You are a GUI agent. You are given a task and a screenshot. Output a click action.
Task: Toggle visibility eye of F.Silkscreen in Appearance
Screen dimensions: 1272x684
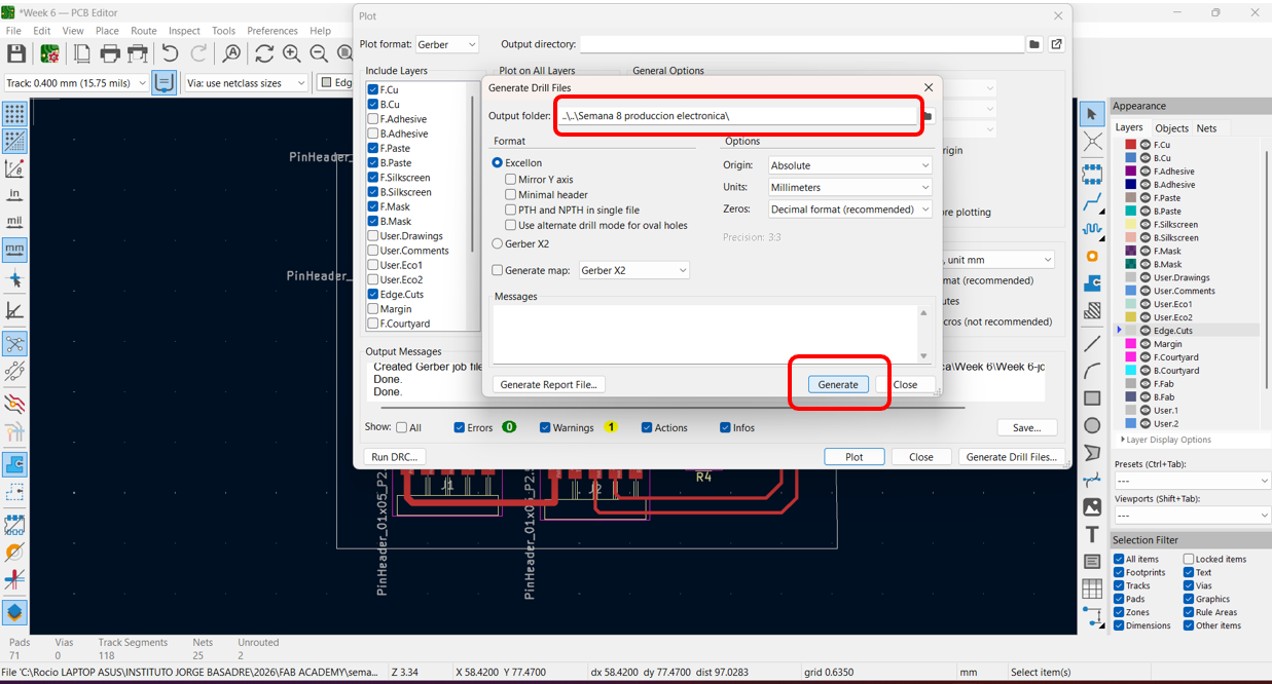[x=1145, y=225]
